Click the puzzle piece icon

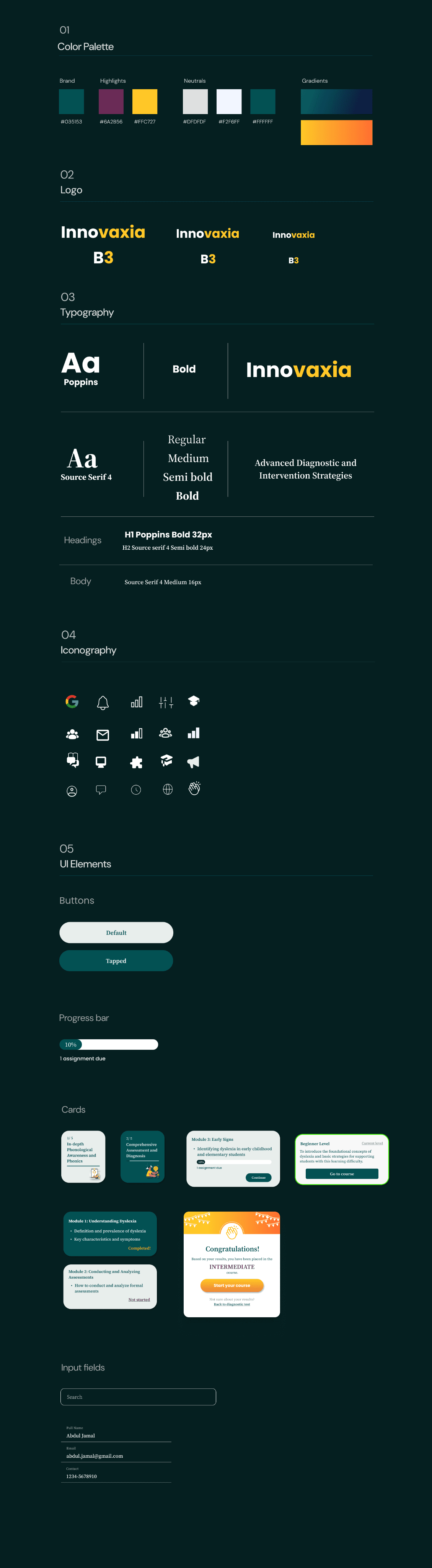point(136,762)
